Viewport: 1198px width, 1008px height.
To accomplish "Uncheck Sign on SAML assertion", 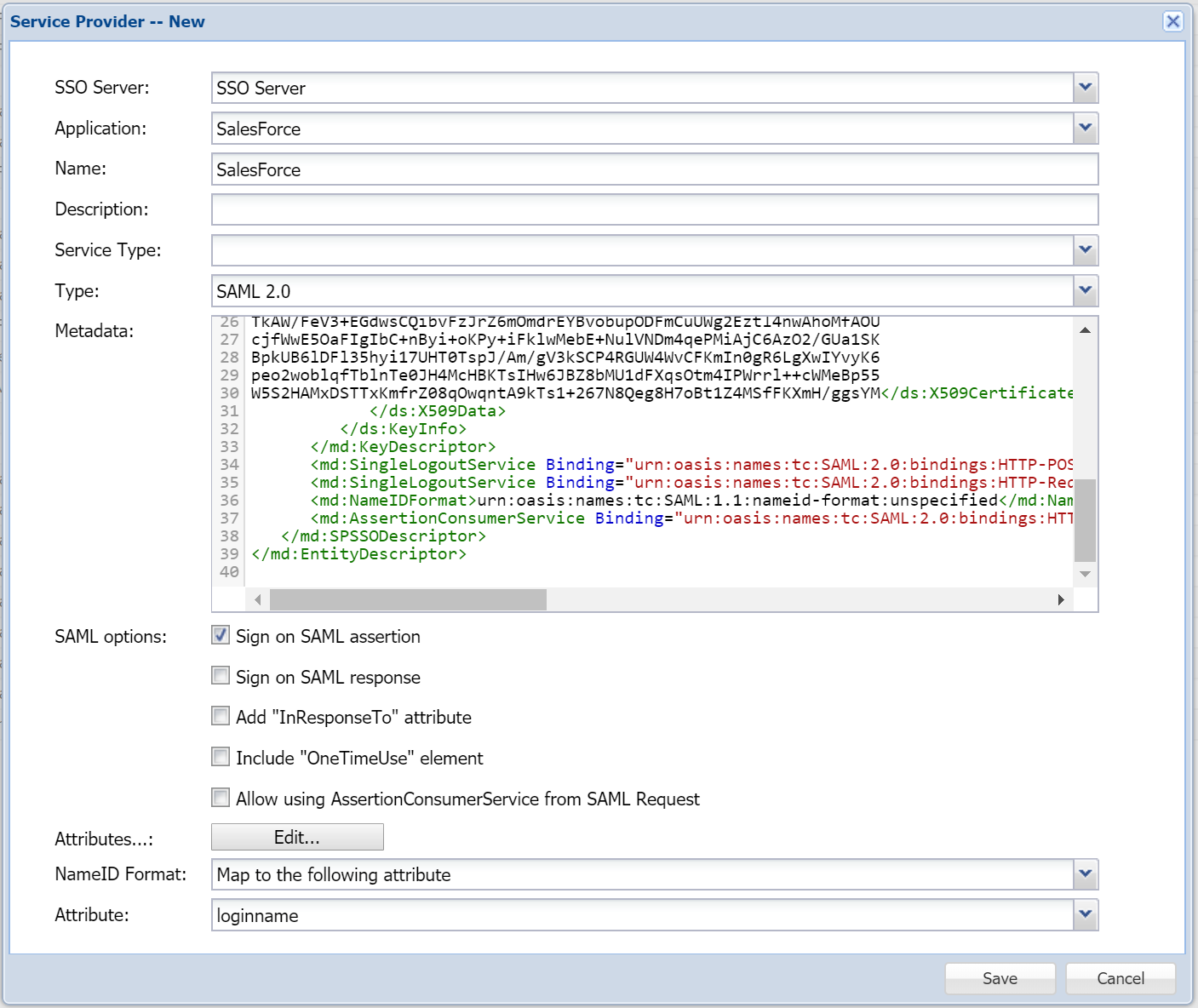I will pos(221,635).
